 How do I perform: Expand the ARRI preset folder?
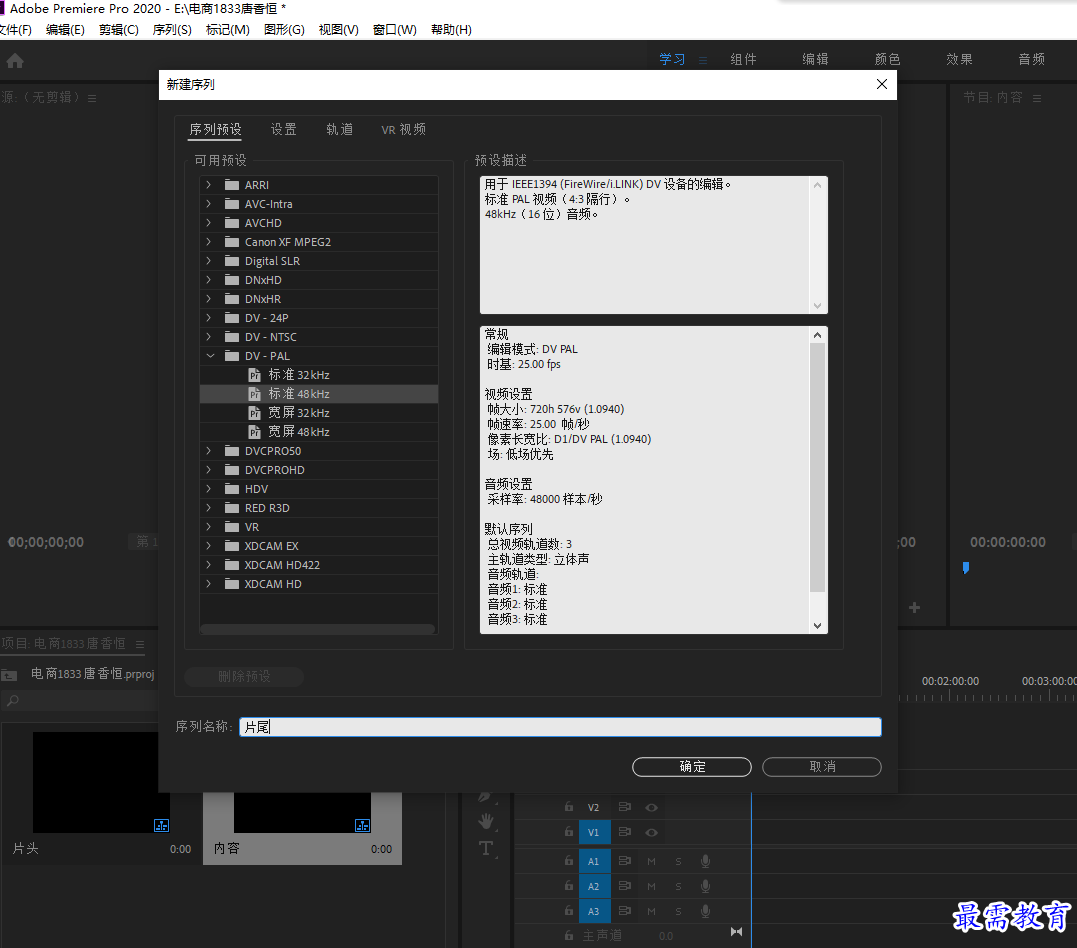point(209,185)
